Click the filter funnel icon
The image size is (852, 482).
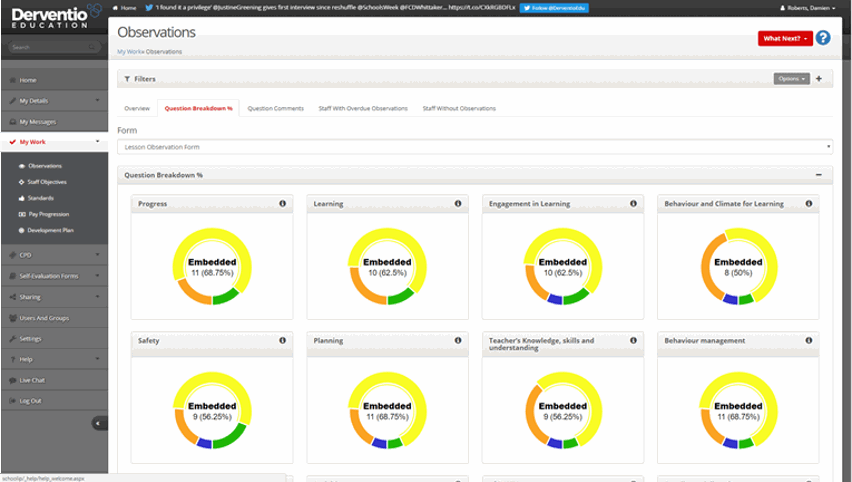127,79
